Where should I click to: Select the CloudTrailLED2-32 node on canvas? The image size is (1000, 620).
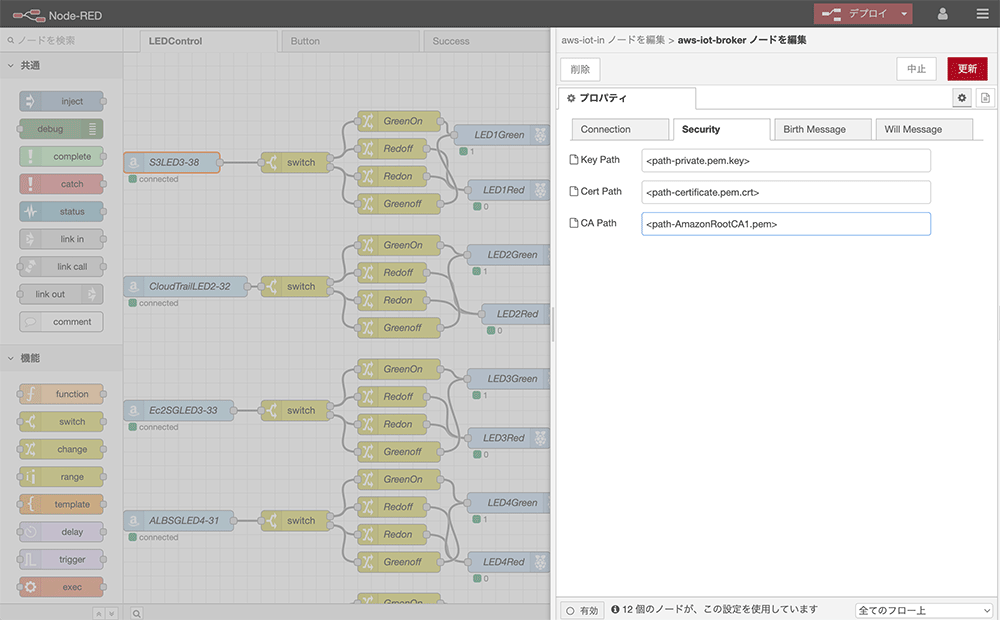coord(186,286)
